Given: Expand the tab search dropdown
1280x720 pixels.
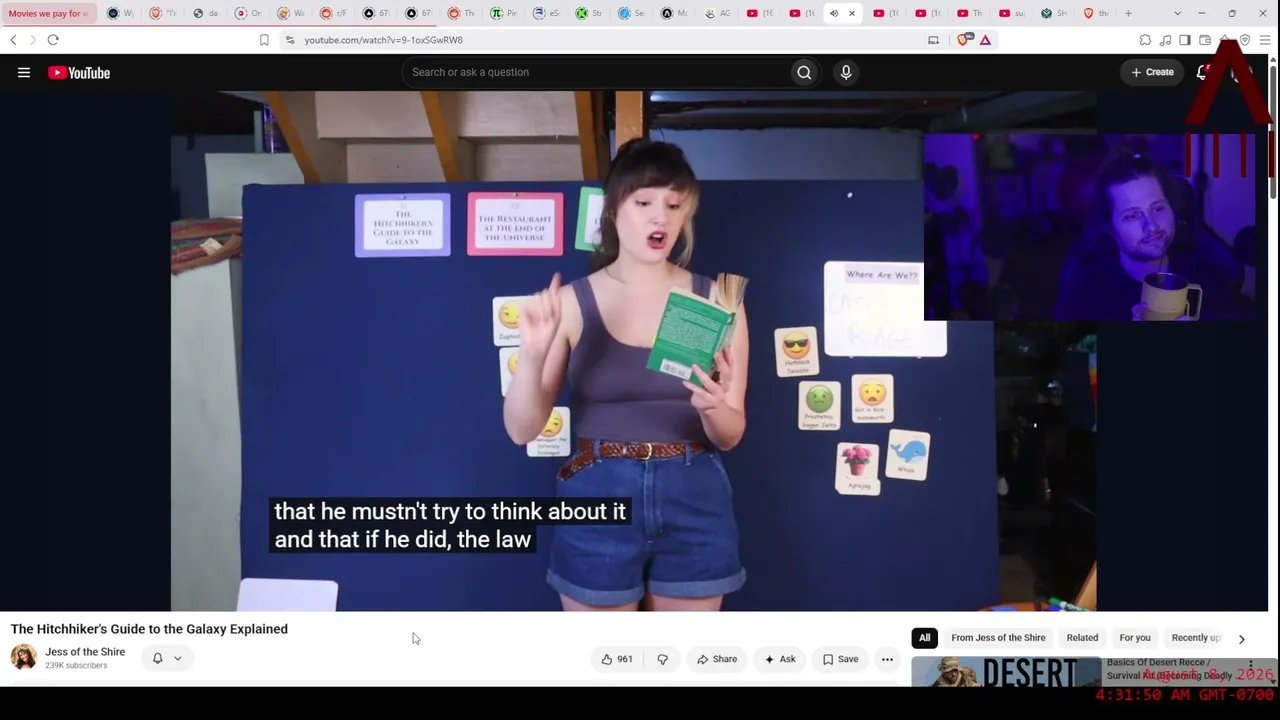Looking at the screenshot, I should 1177,13.
